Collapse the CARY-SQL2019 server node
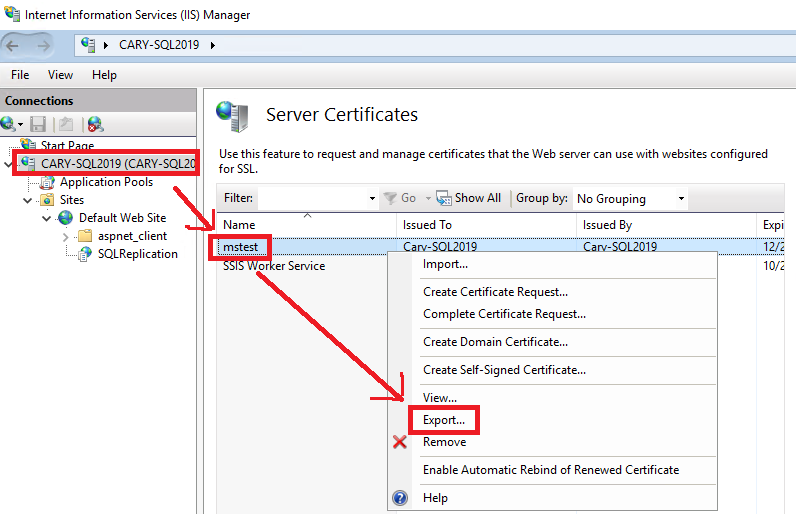Viewport: 796px width, 514px height. coord(8,164)
